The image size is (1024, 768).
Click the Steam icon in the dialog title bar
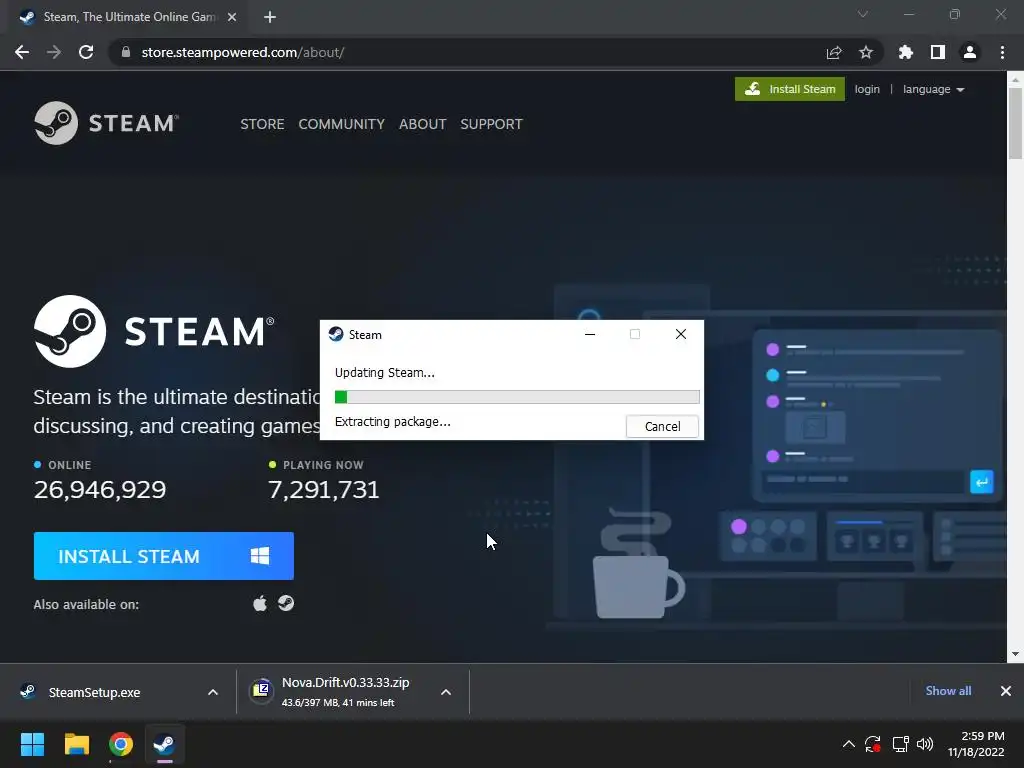click(336, 334)
